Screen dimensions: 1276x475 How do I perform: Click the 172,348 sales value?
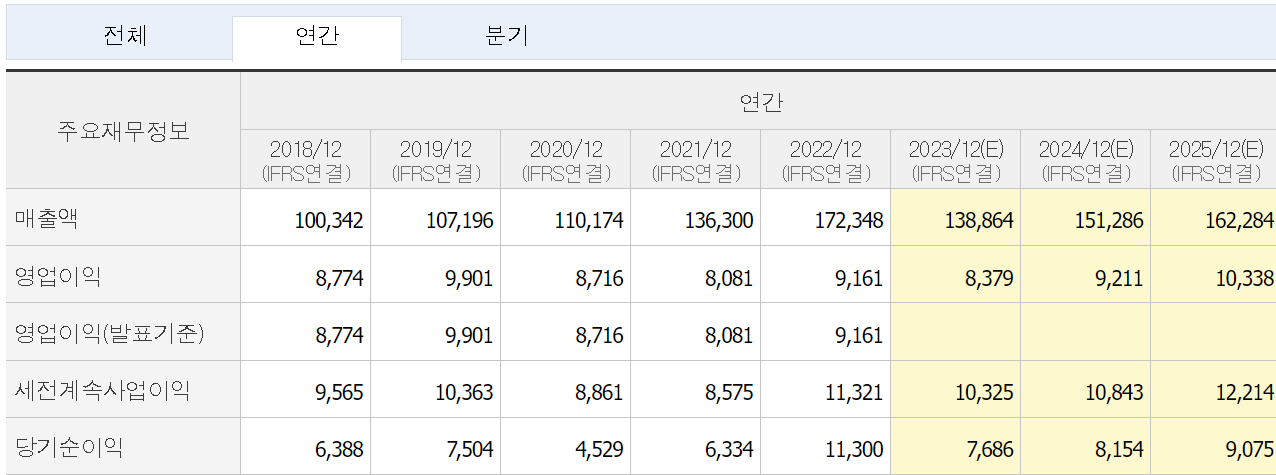(x=849, y=220)
